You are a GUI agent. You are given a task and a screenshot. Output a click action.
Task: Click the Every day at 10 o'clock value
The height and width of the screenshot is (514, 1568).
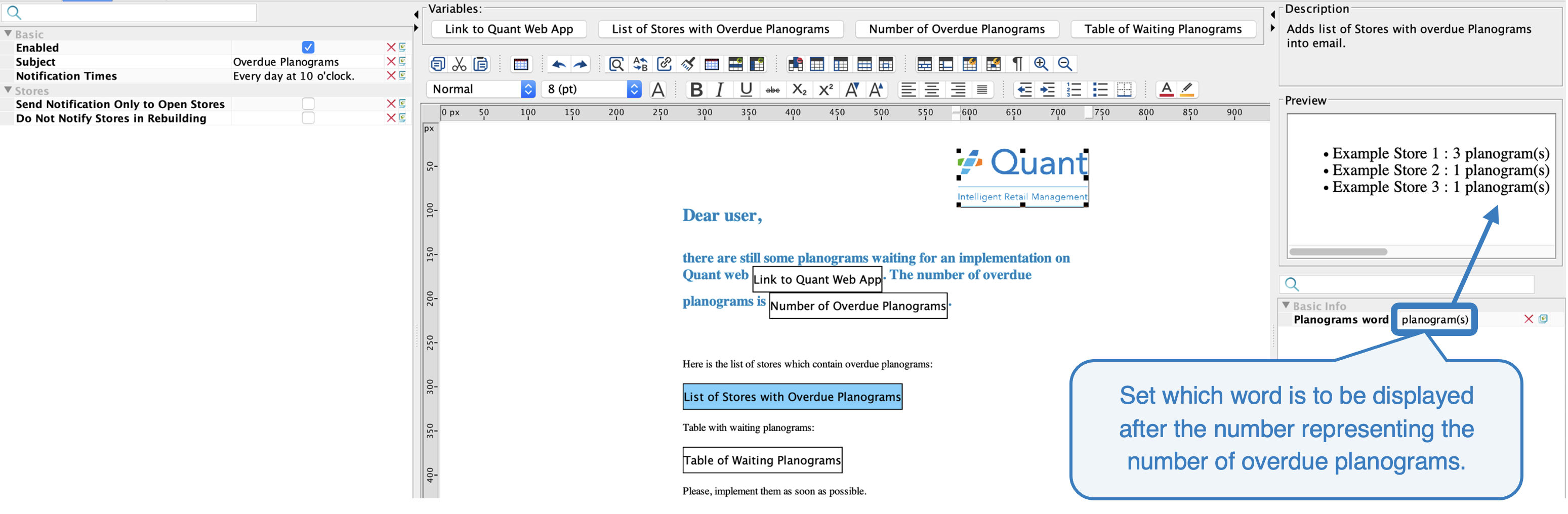(x=294, y=75)
